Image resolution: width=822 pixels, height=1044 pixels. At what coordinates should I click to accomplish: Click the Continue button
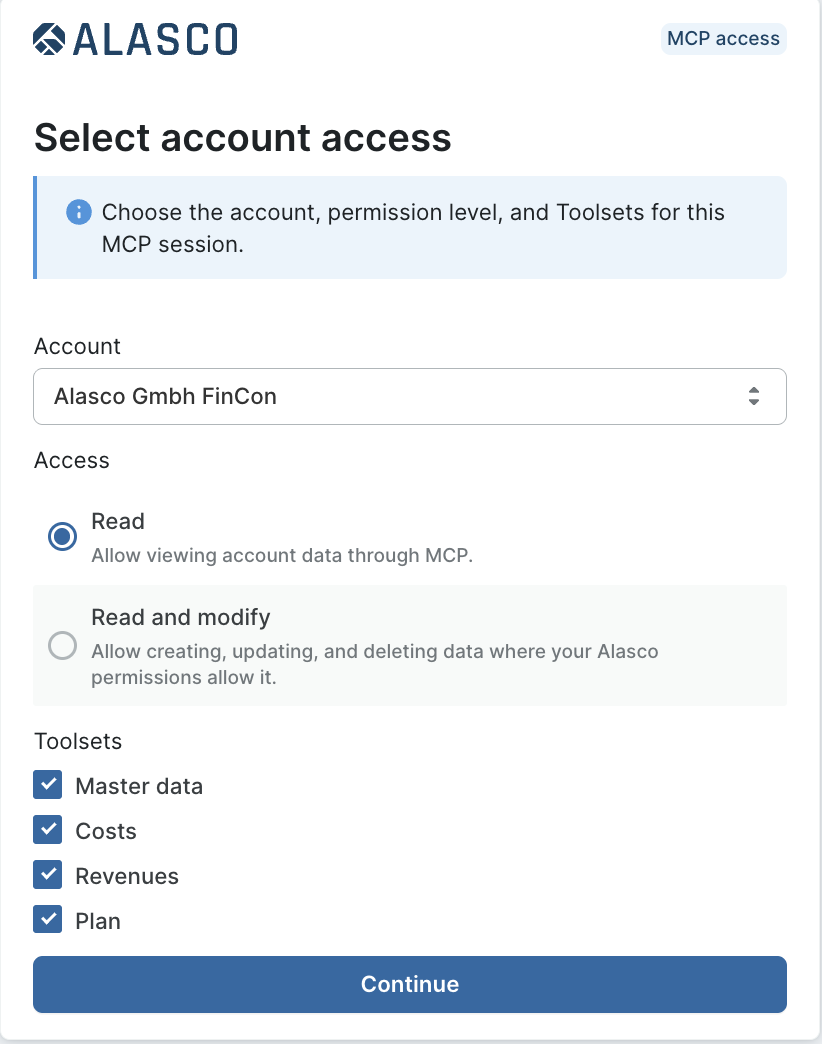(410, 984)
